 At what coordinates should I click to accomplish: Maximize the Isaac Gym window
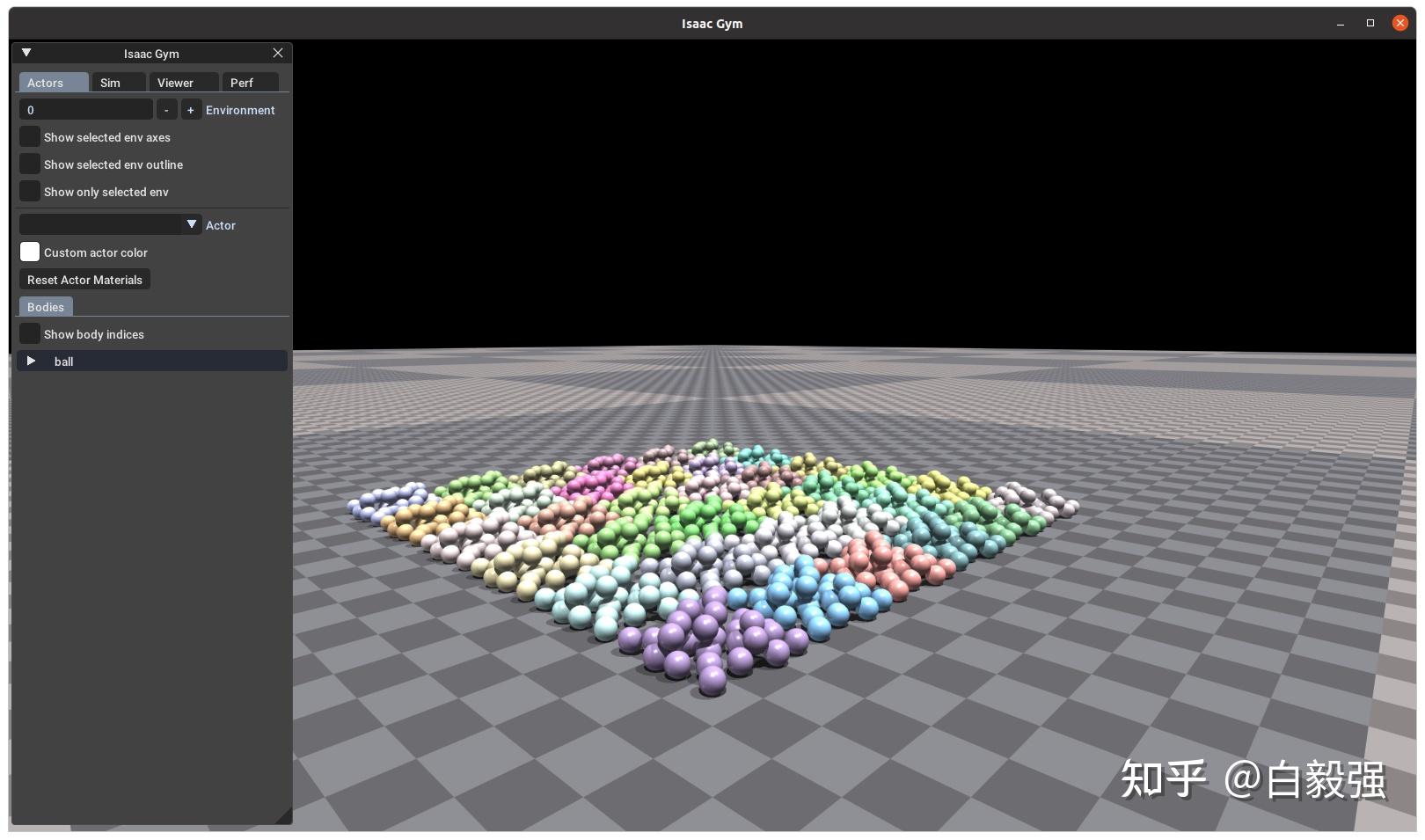pos(1370,24)
